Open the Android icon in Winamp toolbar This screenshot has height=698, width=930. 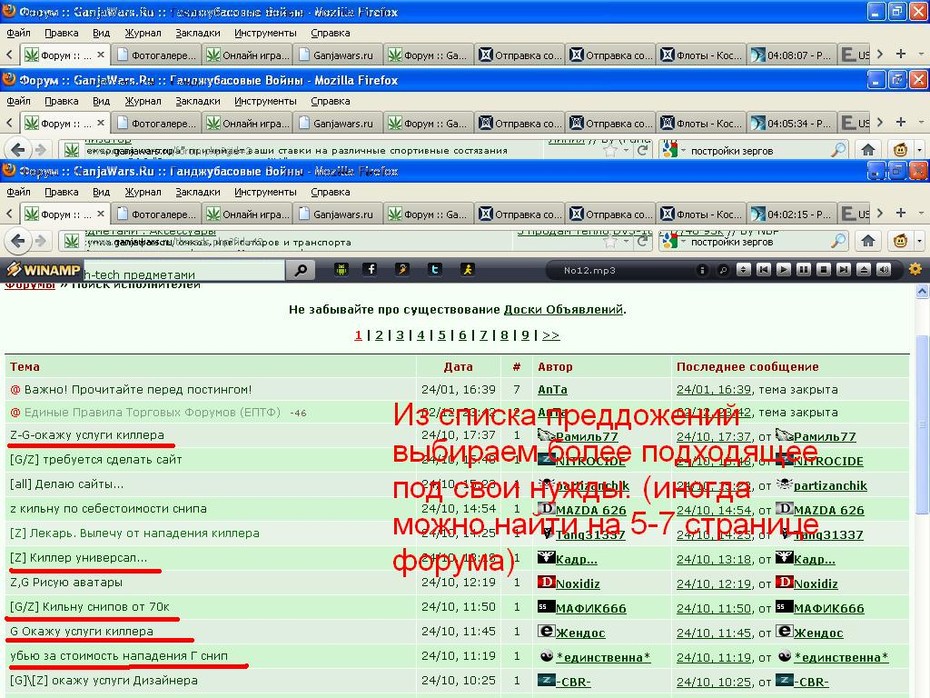341,270
